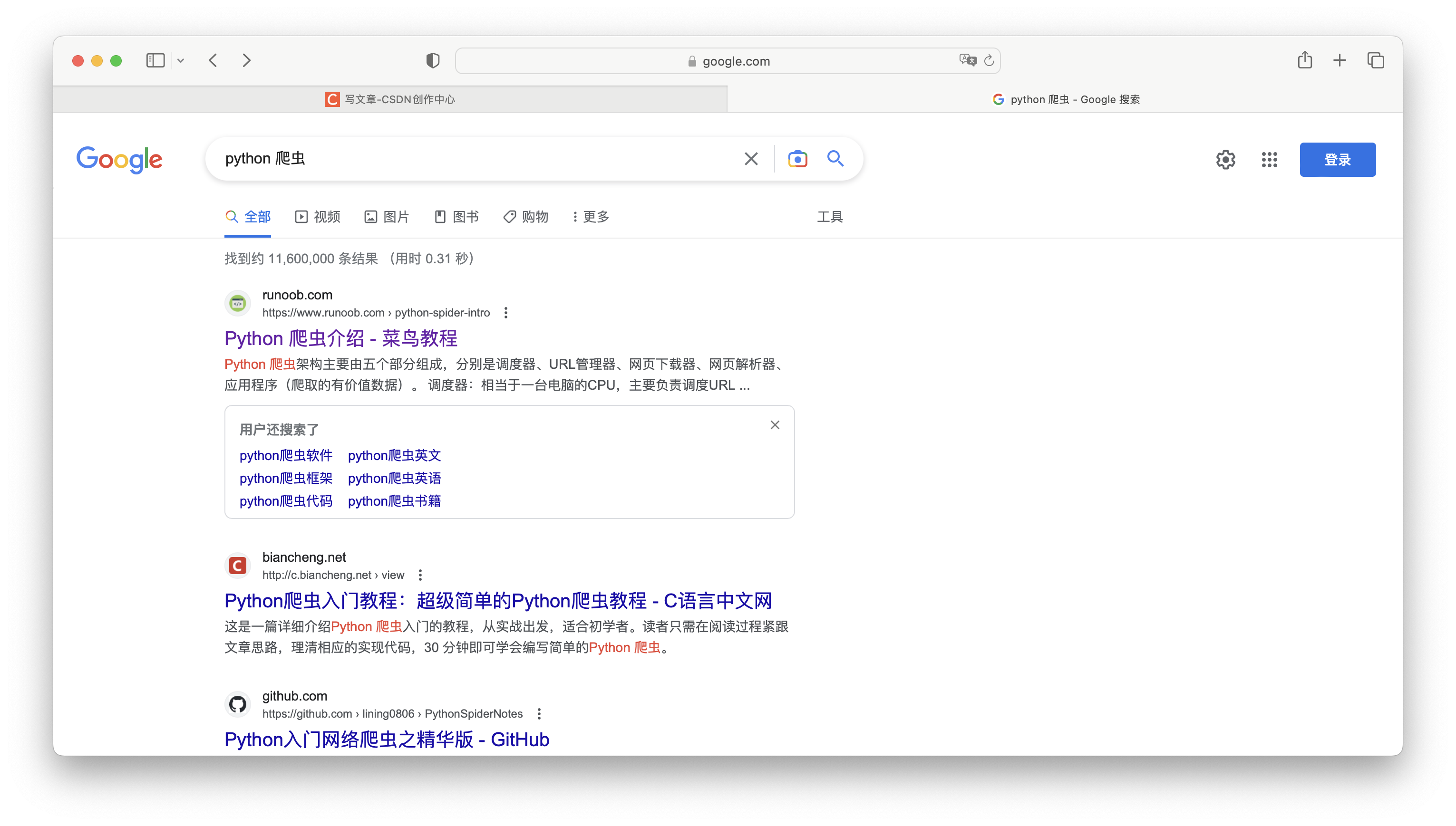The image size is (1456, 826).
Task: Open the 工具 search tools
Action: tap(830, 217)
